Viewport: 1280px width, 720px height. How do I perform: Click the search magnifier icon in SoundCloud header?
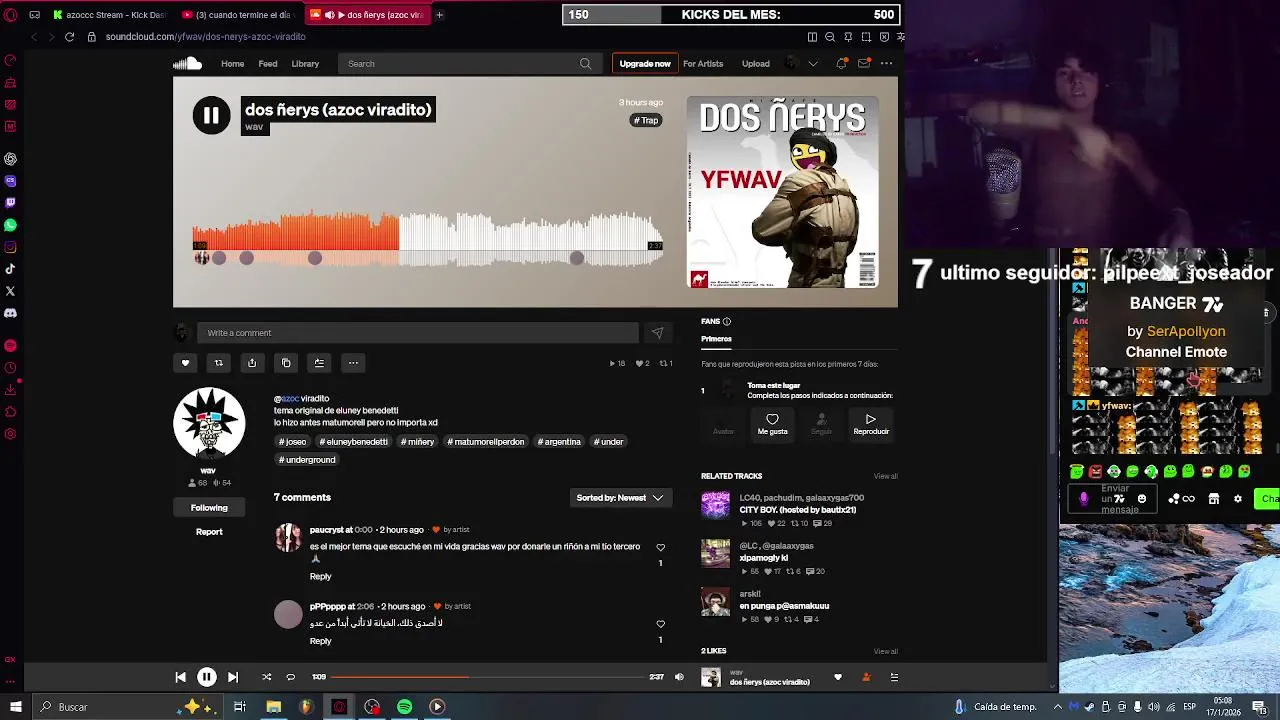click(x=585, y=64)
